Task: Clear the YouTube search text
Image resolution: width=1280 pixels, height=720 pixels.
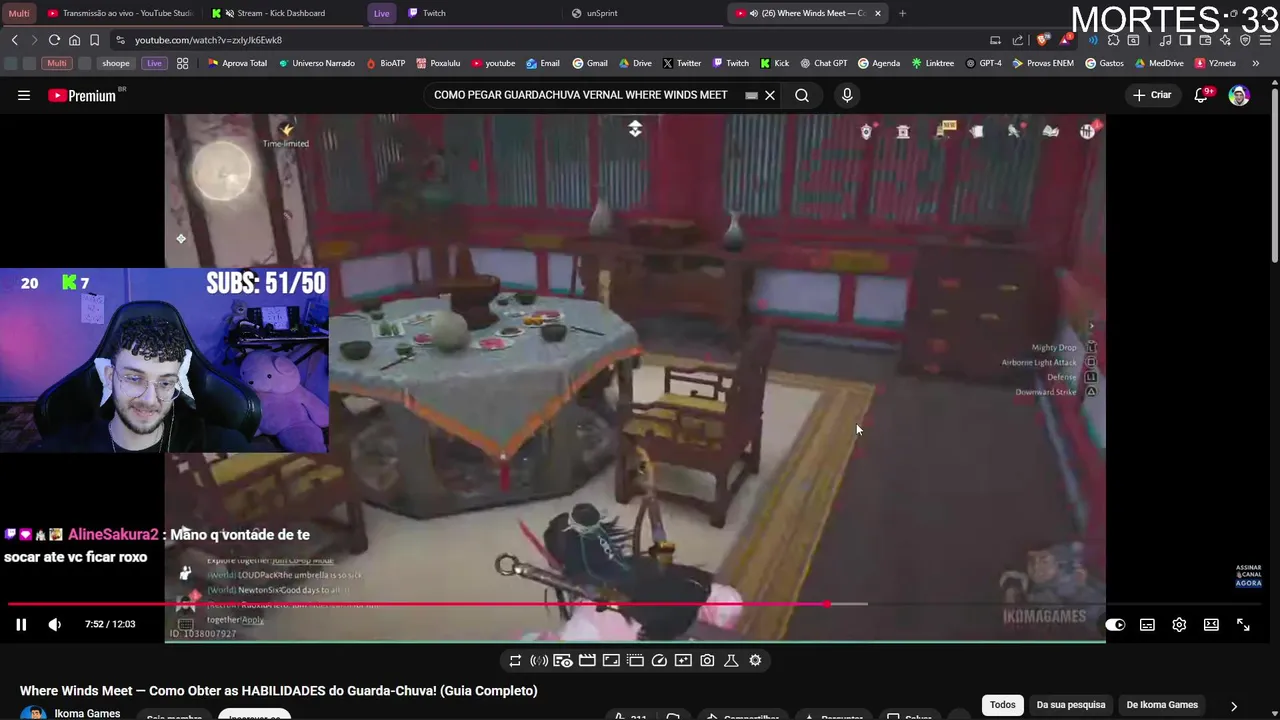Action: point(770,95)
